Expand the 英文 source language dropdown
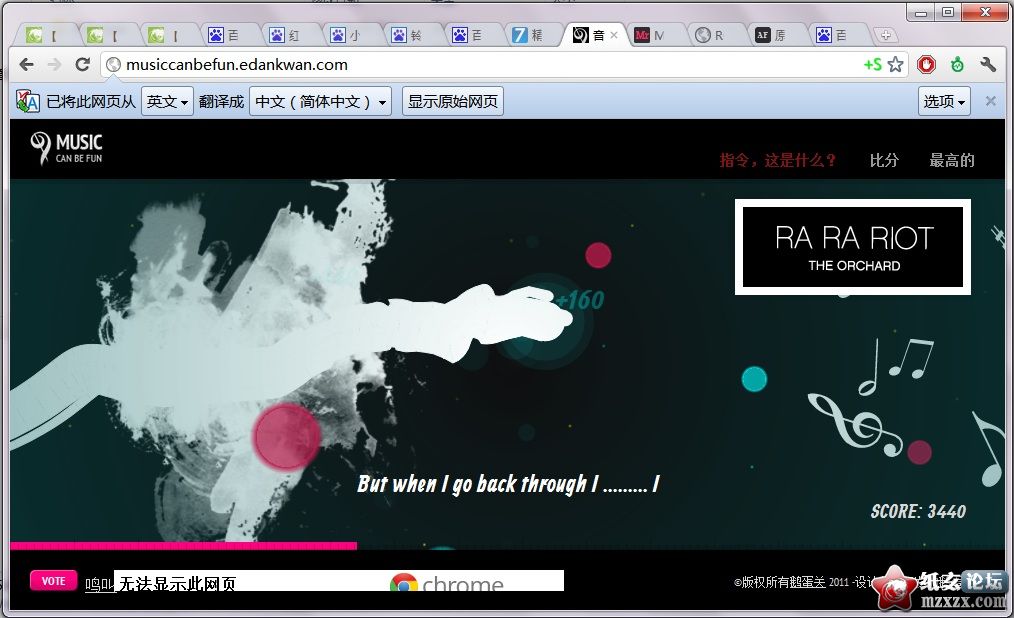This screenshot has width=1014, height=618. (x=167, y=101)
